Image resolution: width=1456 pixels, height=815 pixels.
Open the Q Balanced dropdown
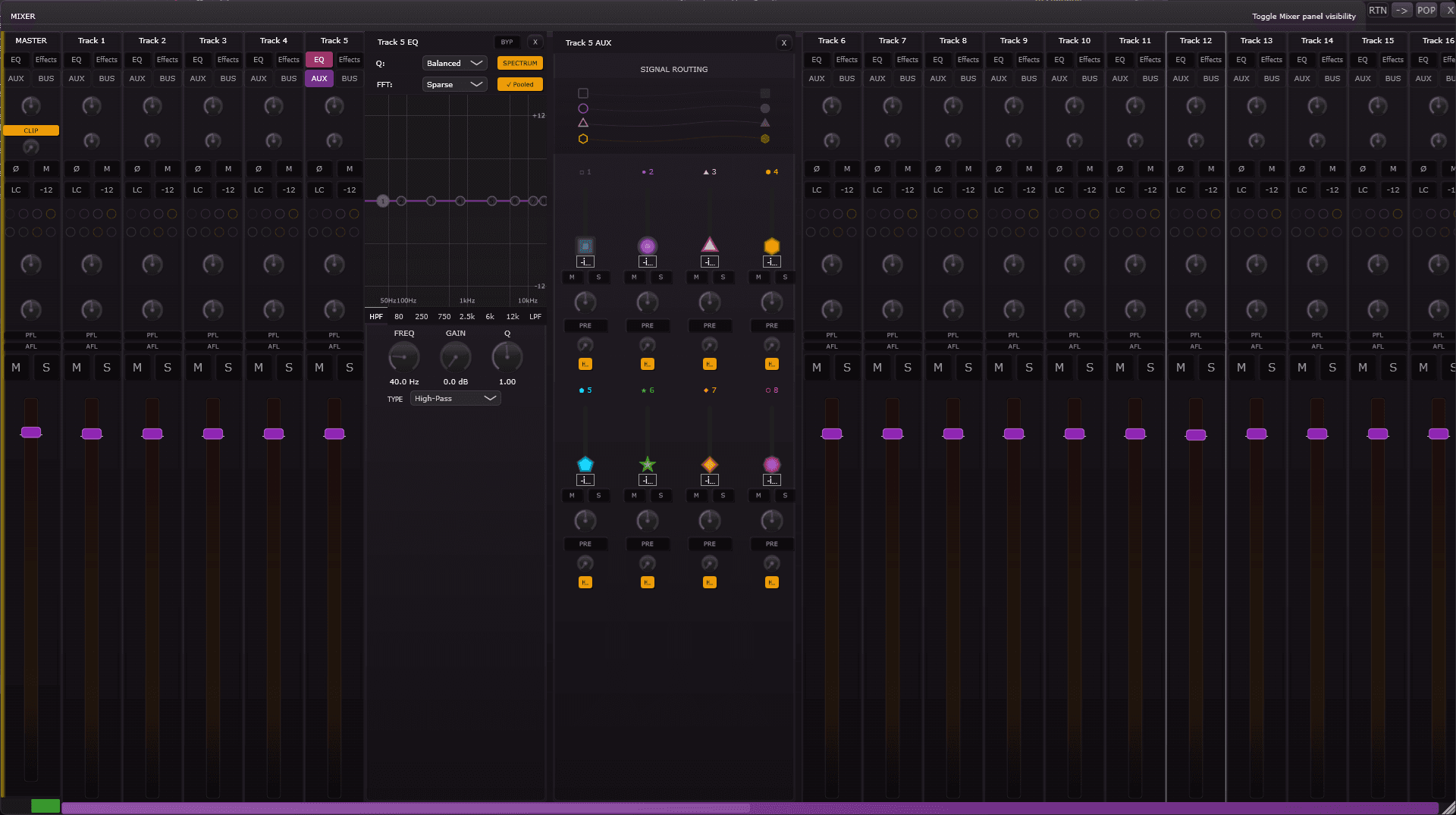pyautogui.click(x=454, y=63)
